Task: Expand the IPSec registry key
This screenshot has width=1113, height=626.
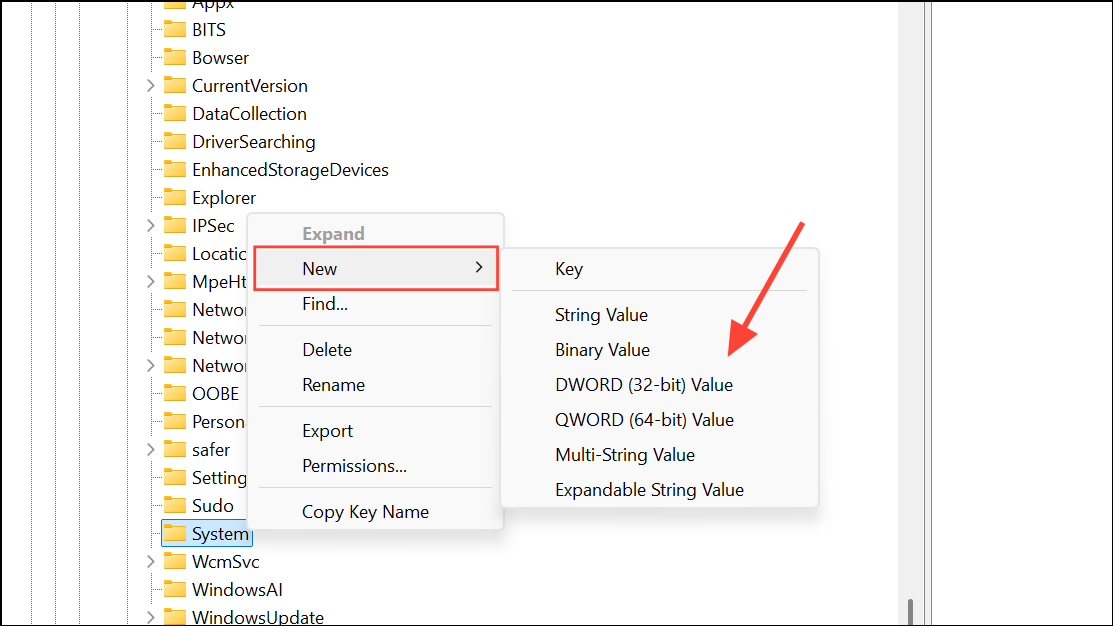Action: coord(149,225)
